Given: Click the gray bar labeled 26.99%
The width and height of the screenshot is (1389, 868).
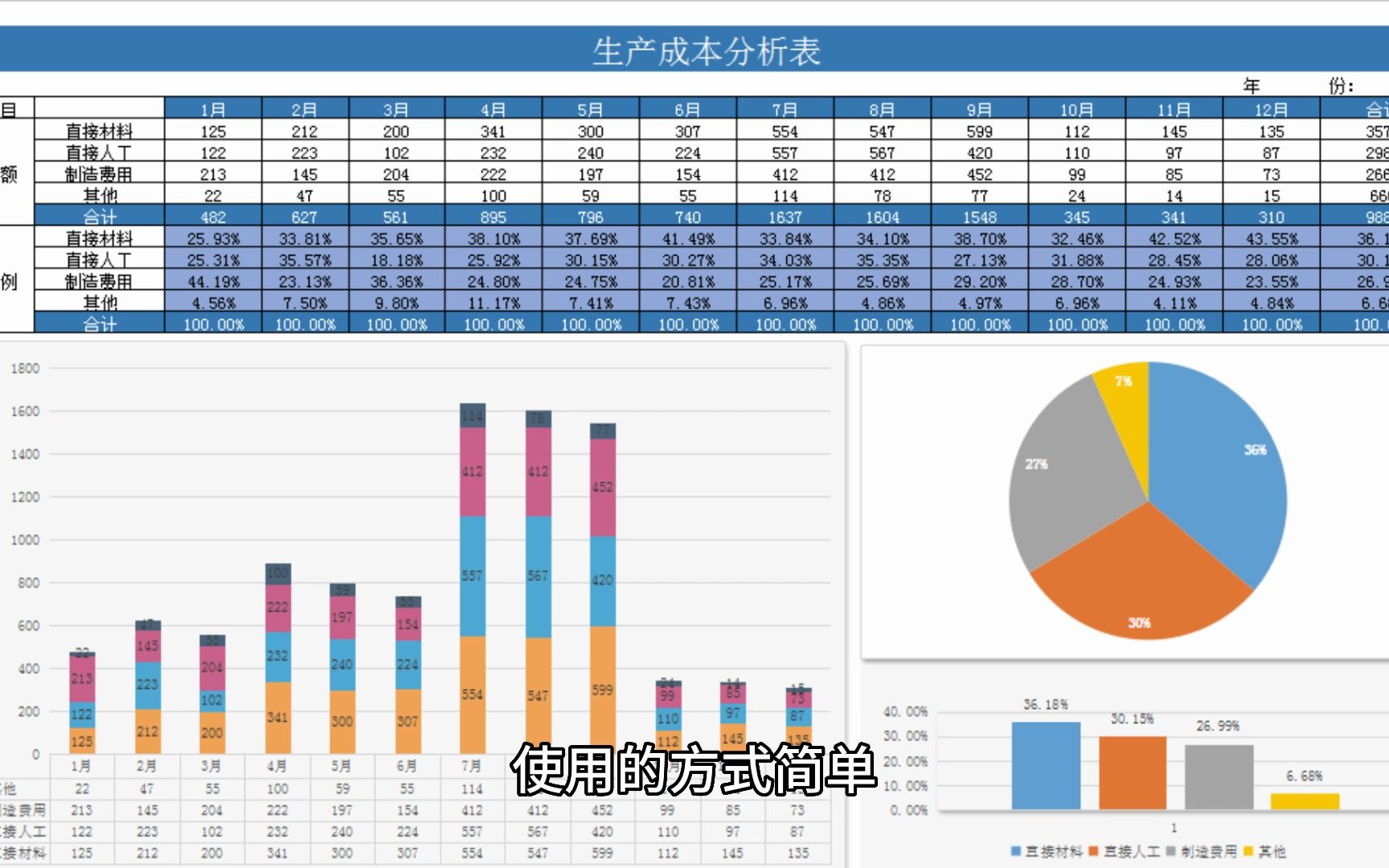Looking at the screenshot, I should click(1219, 776).
